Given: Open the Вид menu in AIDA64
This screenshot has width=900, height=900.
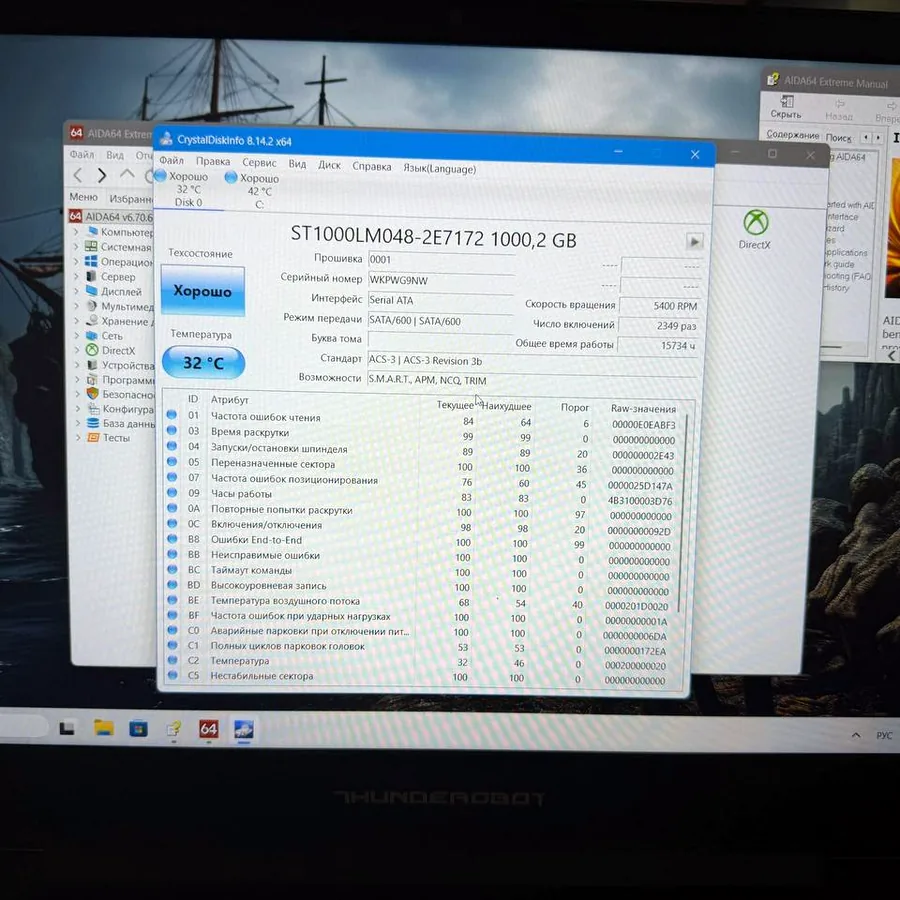Looking at the screenshot, I should click(x=115, y=155).
